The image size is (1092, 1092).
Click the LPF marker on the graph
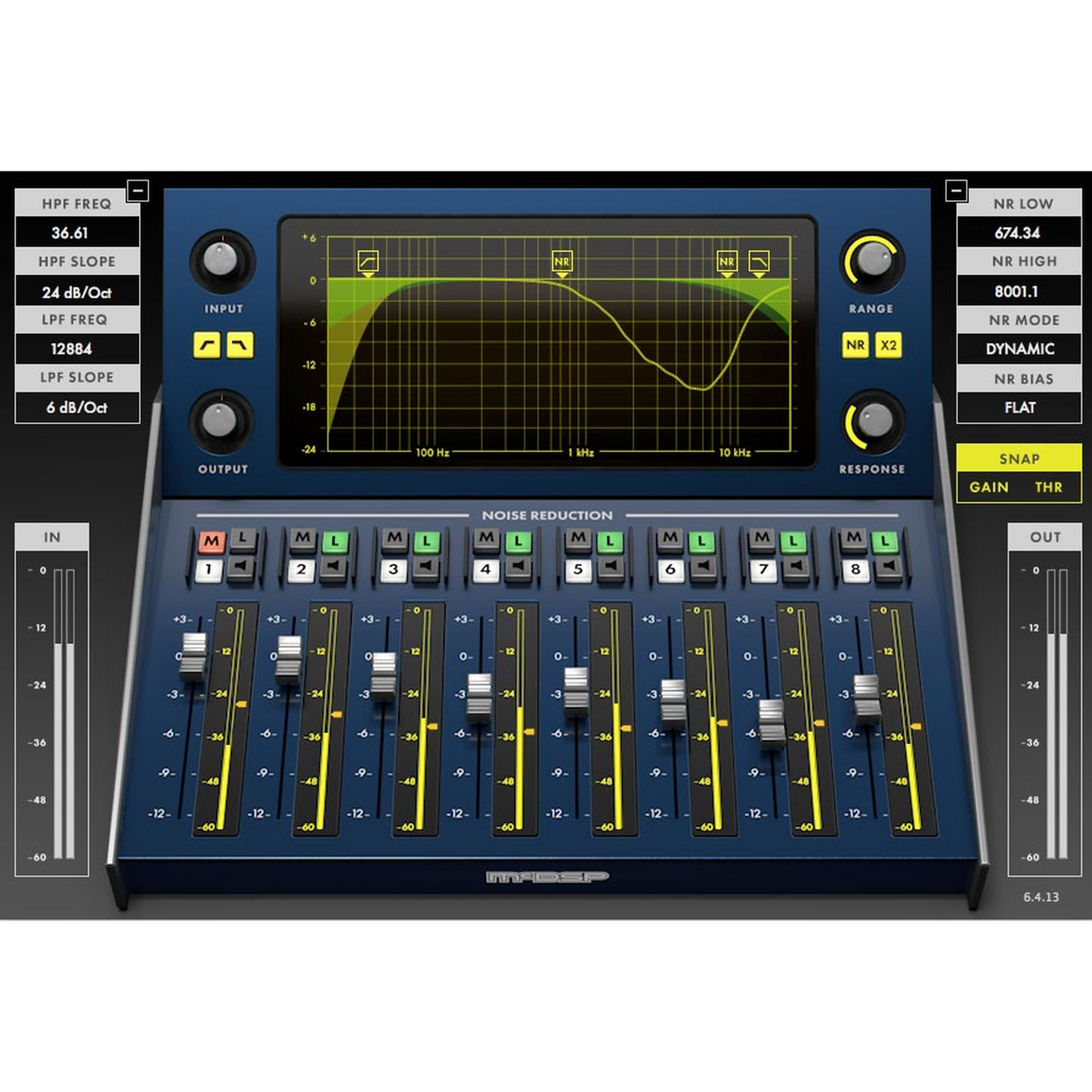point(759,261)
